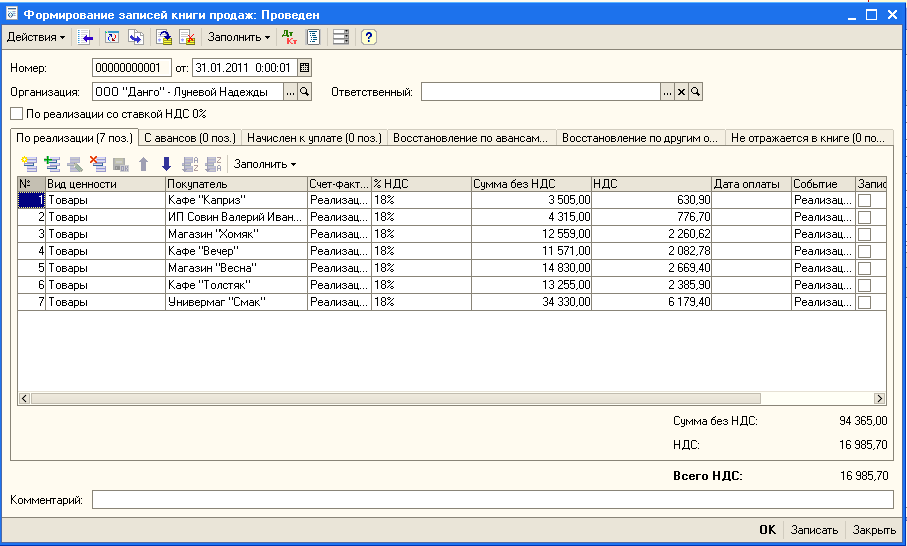The width and height of the screenshot is (907, 546).
Task: Sort ascending with the A-Z icon
Action: pos(190,164)
